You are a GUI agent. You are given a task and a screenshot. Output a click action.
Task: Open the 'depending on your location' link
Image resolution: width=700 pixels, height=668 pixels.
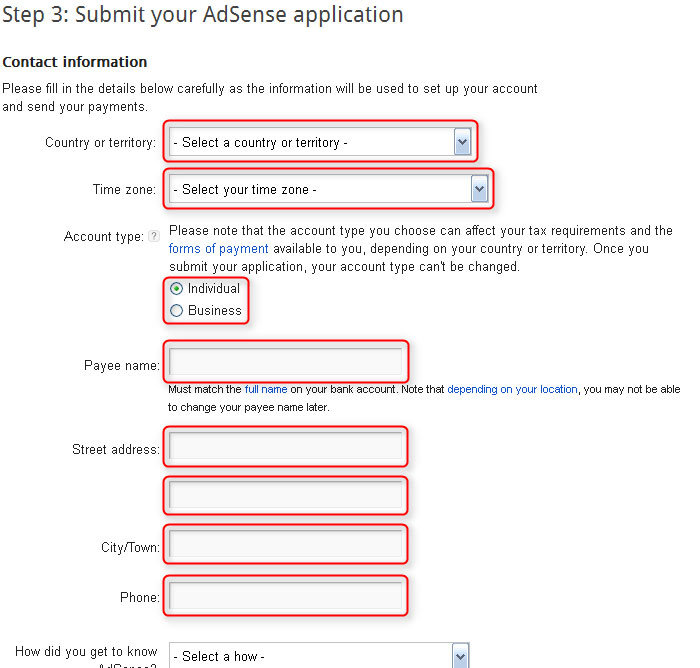(512, 389)
